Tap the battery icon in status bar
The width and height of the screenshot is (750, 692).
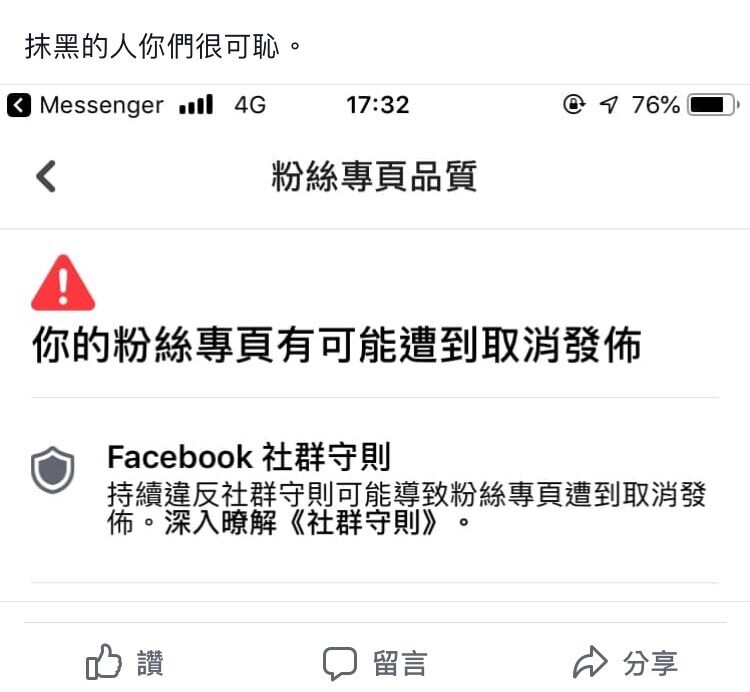[713, 105]
